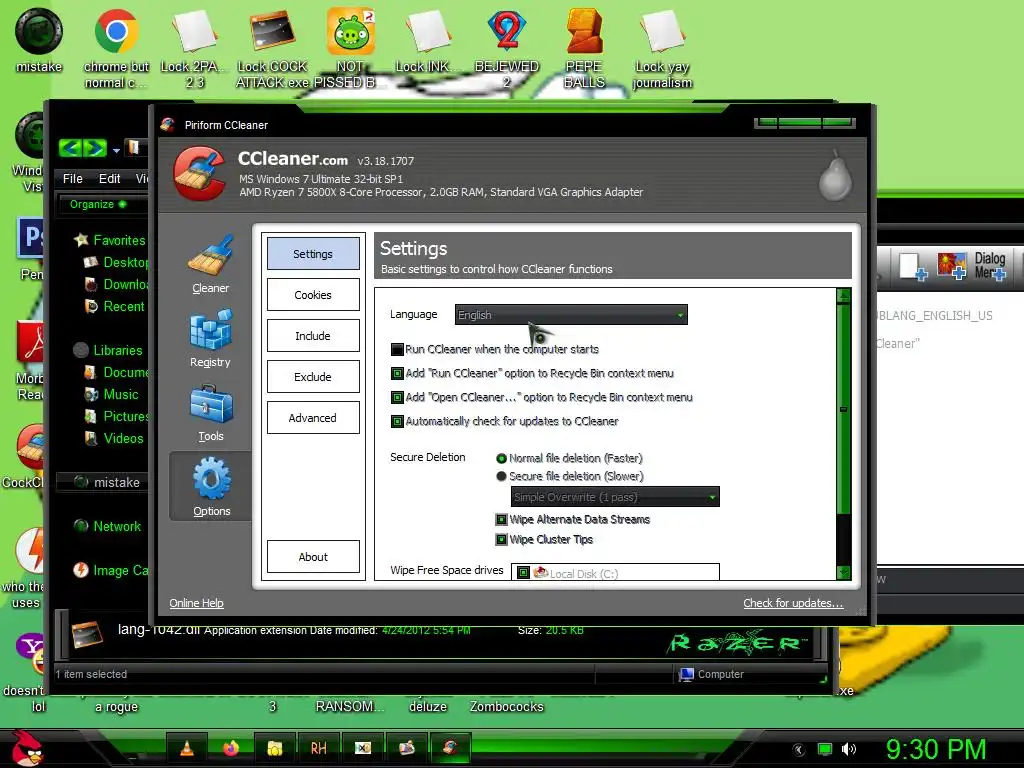This screenshot has width=1024, height=768.
Task: Open BEJEWED 2 desktop icon
Action: pyautogui.click(x=507, y=49)
